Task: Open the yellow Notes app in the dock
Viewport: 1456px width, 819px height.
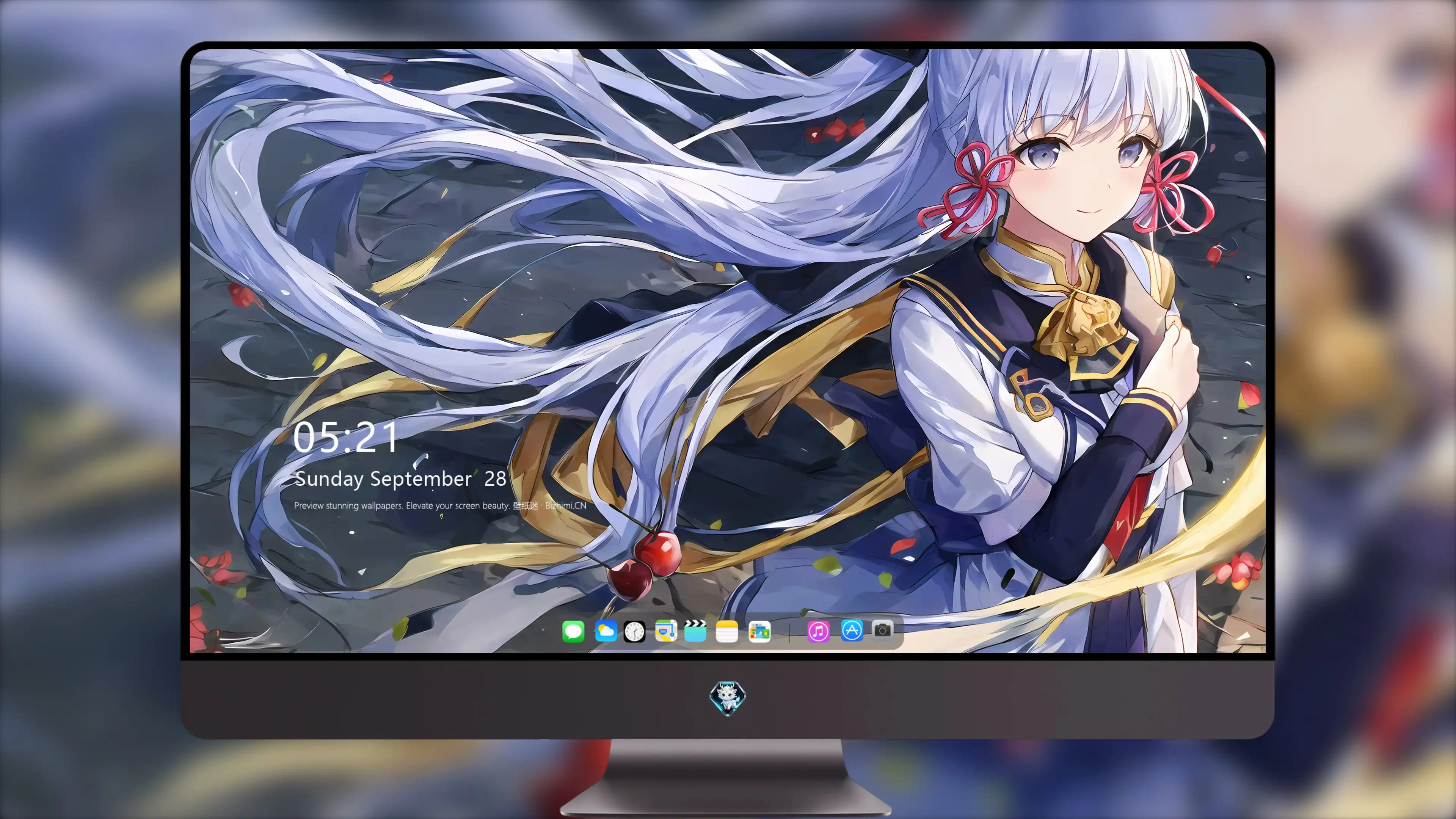Action: click(x=727, y=631)
